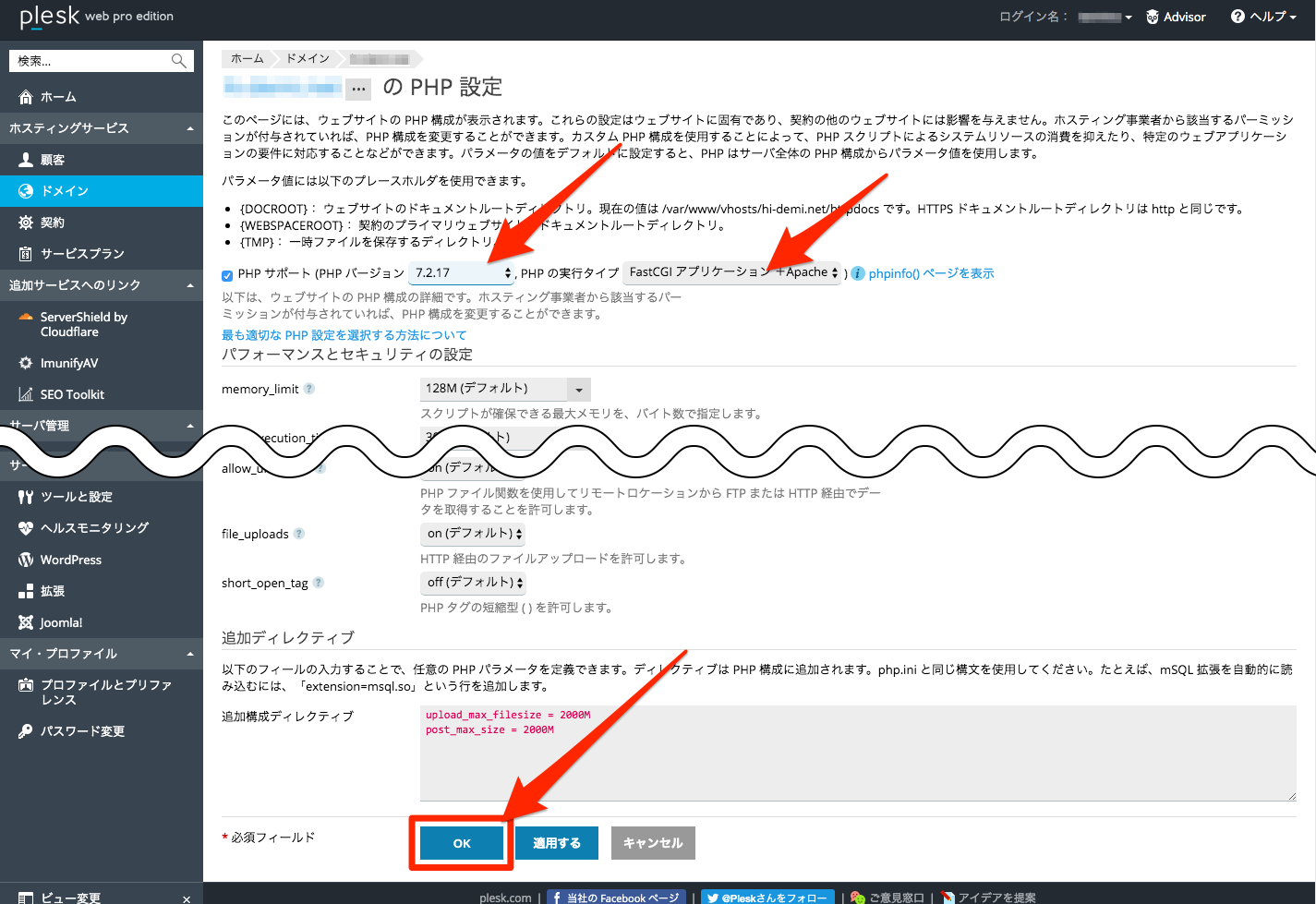
Task: Click the search magnifier icon
Action: click(x=179, y=61)
